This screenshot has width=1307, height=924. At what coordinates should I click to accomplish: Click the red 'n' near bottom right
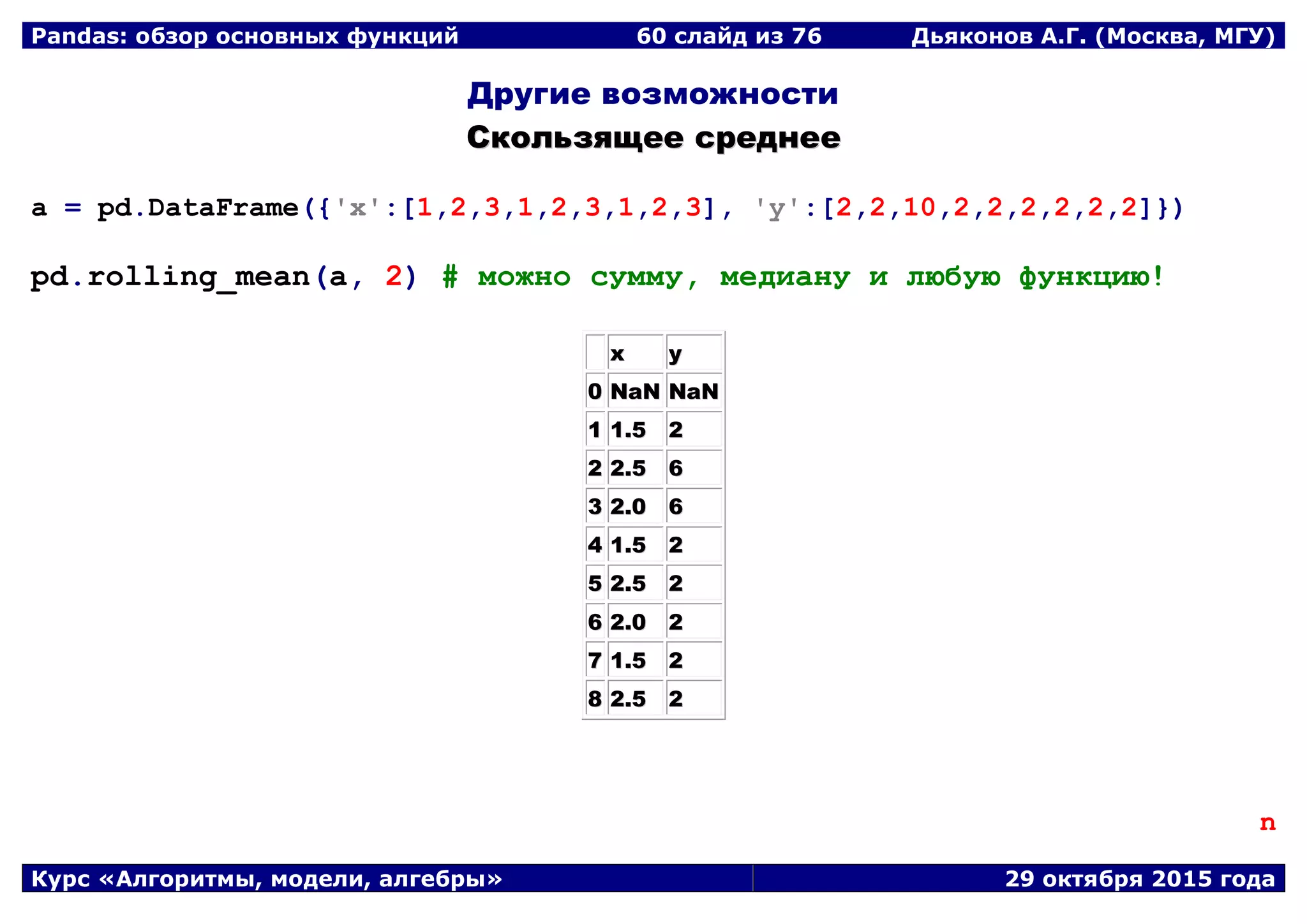point(1267,823)
